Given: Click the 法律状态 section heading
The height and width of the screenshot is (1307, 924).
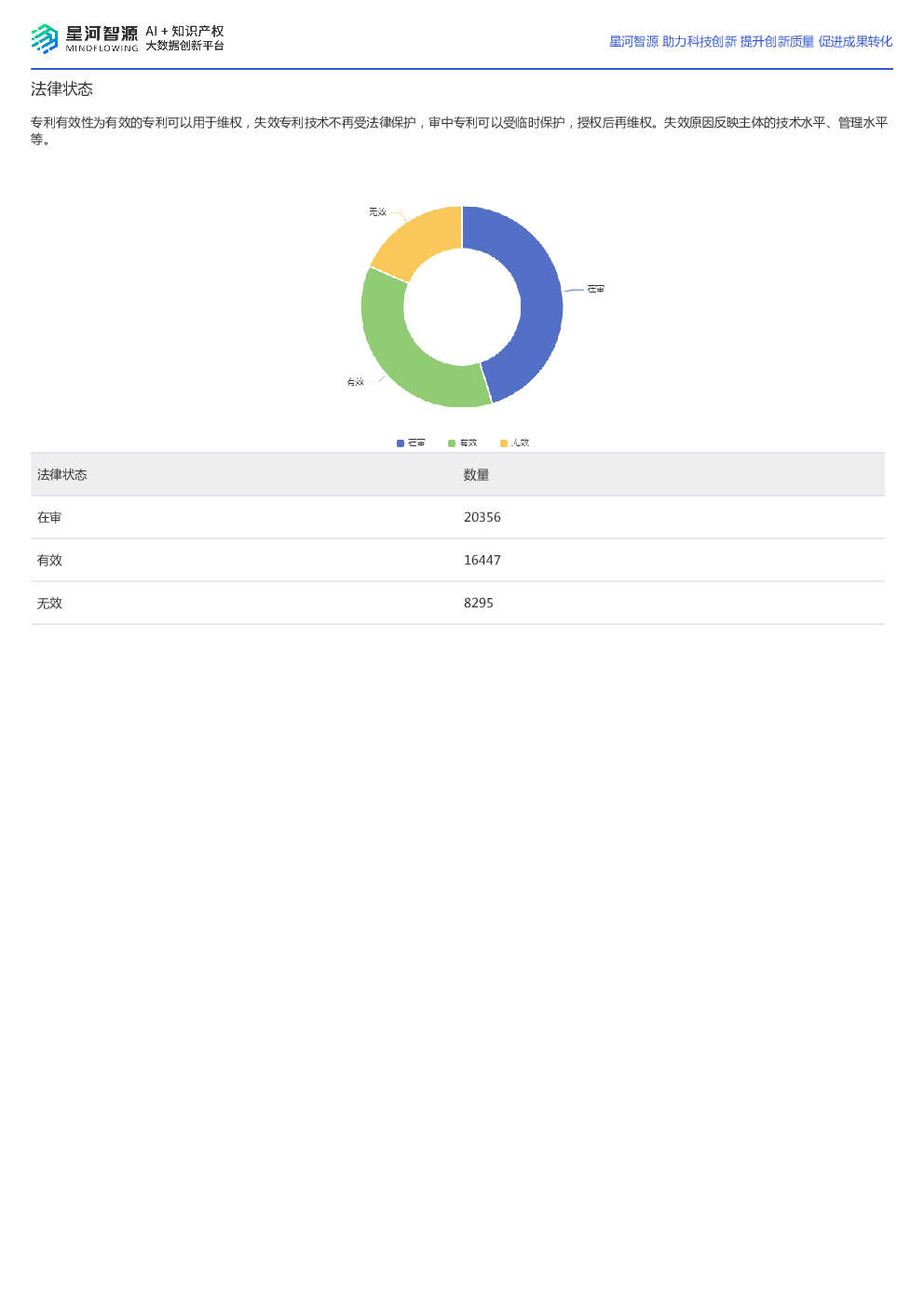Looking at the screenshot, I should click(x=61, y=89).
